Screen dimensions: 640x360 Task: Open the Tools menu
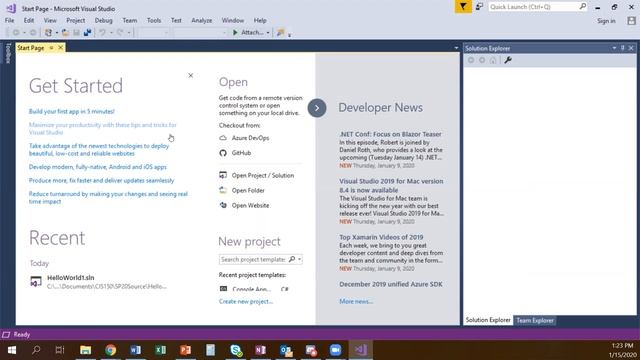tap(154, 20)
